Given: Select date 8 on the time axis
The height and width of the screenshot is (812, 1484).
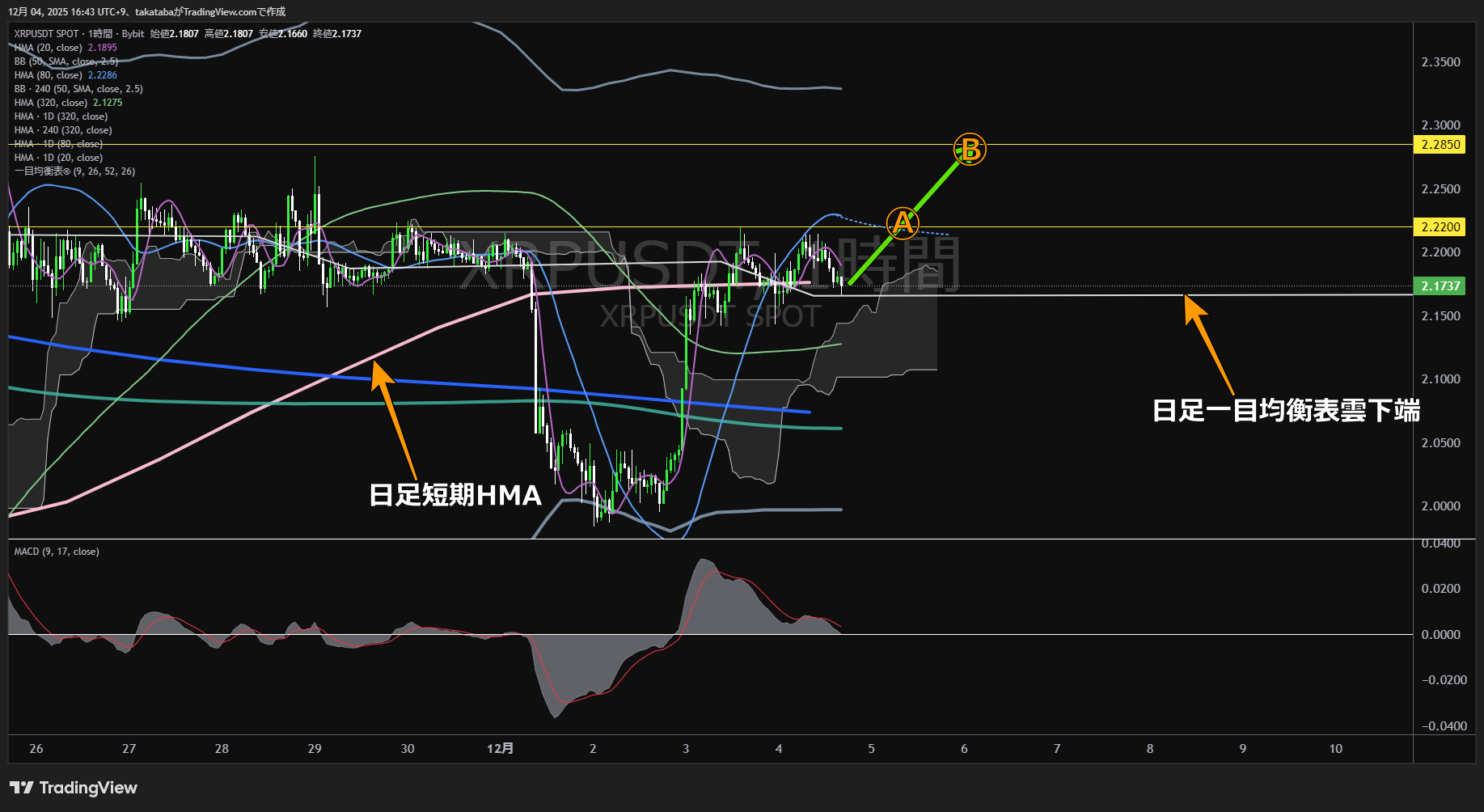Looking at the screenshot, I should click(1150, 749).
